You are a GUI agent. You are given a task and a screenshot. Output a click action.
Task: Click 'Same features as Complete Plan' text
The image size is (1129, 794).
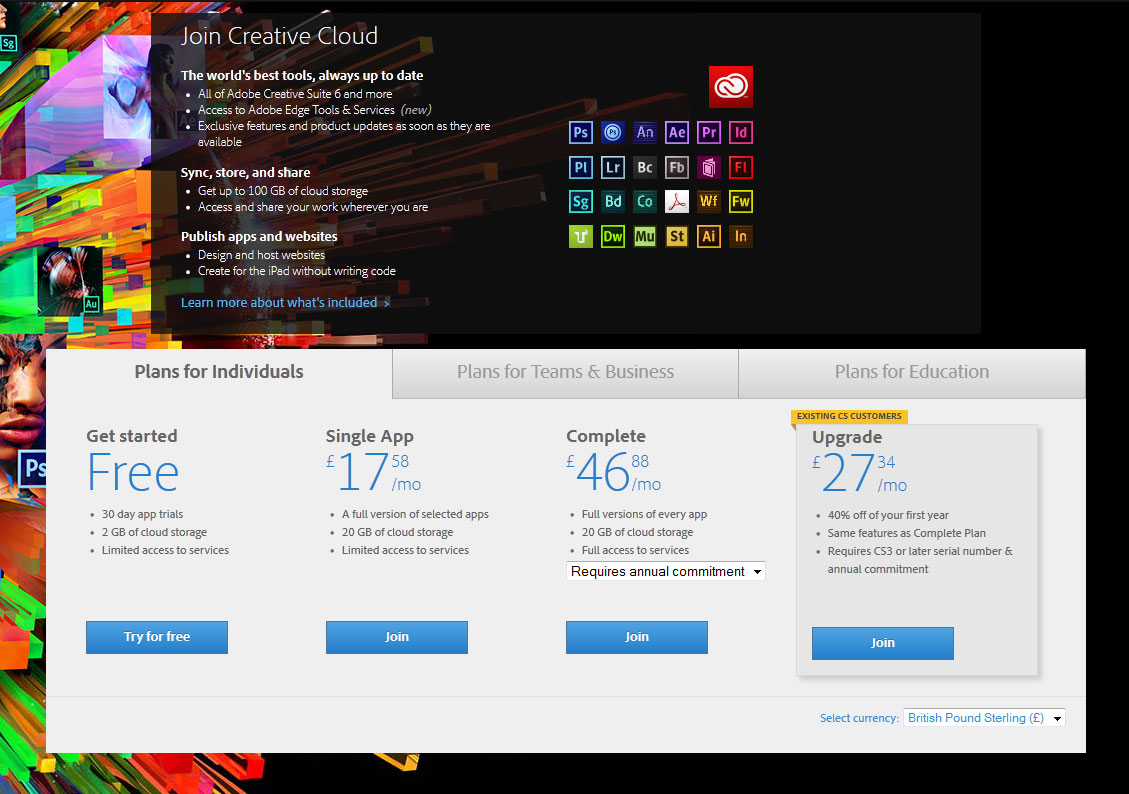coord(907,533)
